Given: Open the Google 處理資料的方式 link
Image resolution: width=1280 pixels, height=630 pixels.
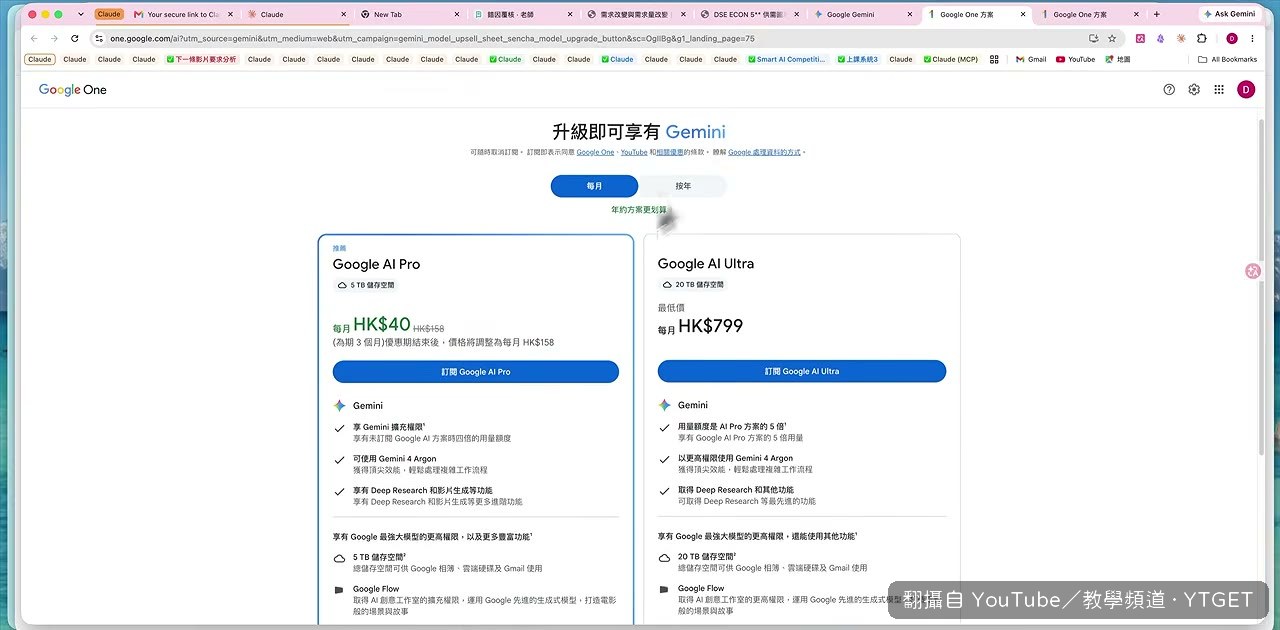Looking at the screenshot, I should 764,152.
